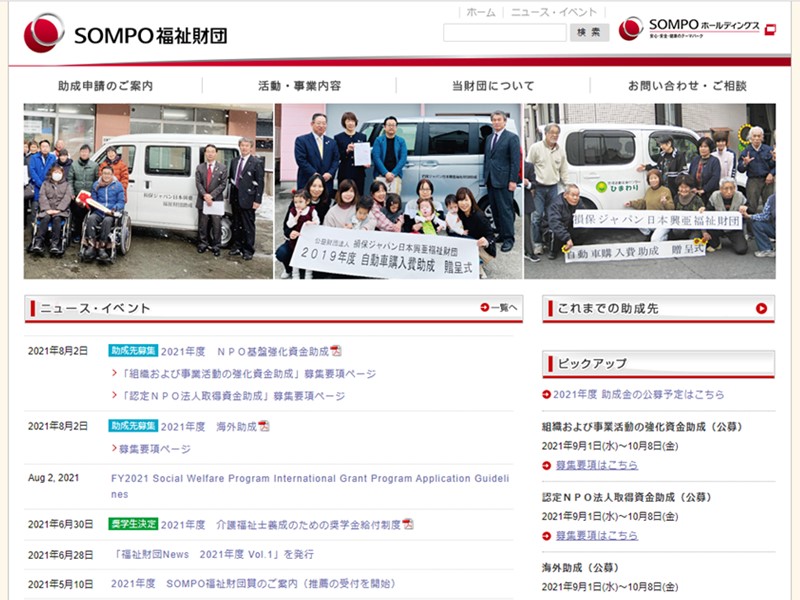Click the left photo with wheelchair users and van
The width and height of the screenshot is (800, 600).
pos(148,191)
